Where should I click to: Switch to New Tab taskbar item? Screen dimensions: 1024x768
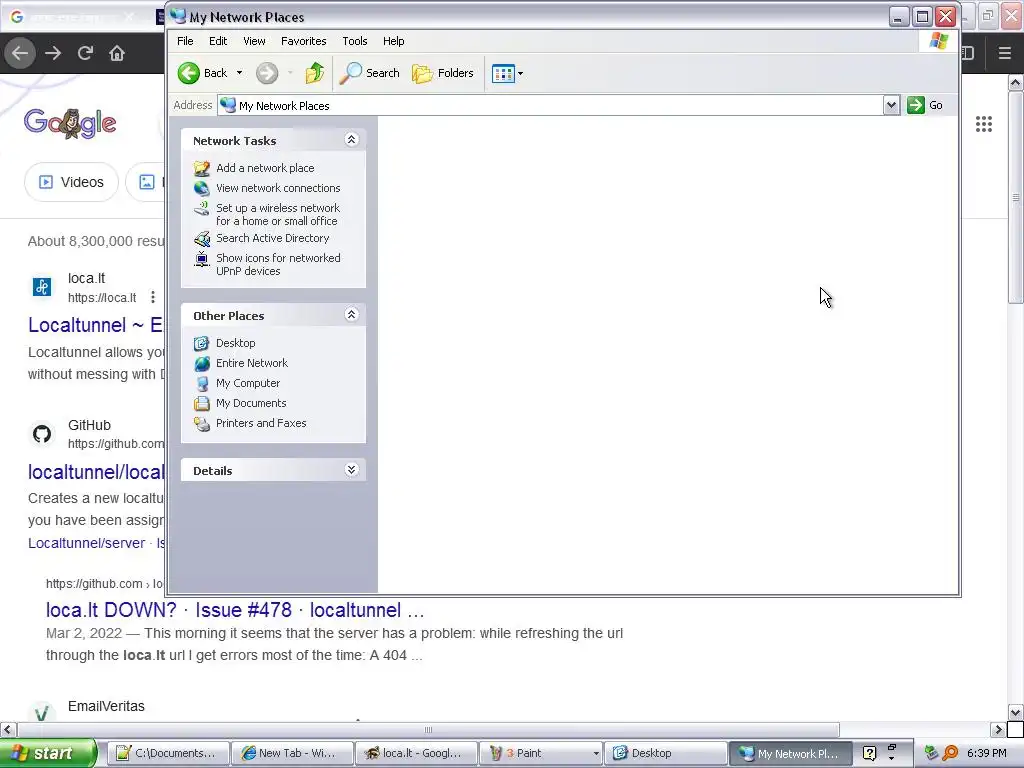pos(292,753)
